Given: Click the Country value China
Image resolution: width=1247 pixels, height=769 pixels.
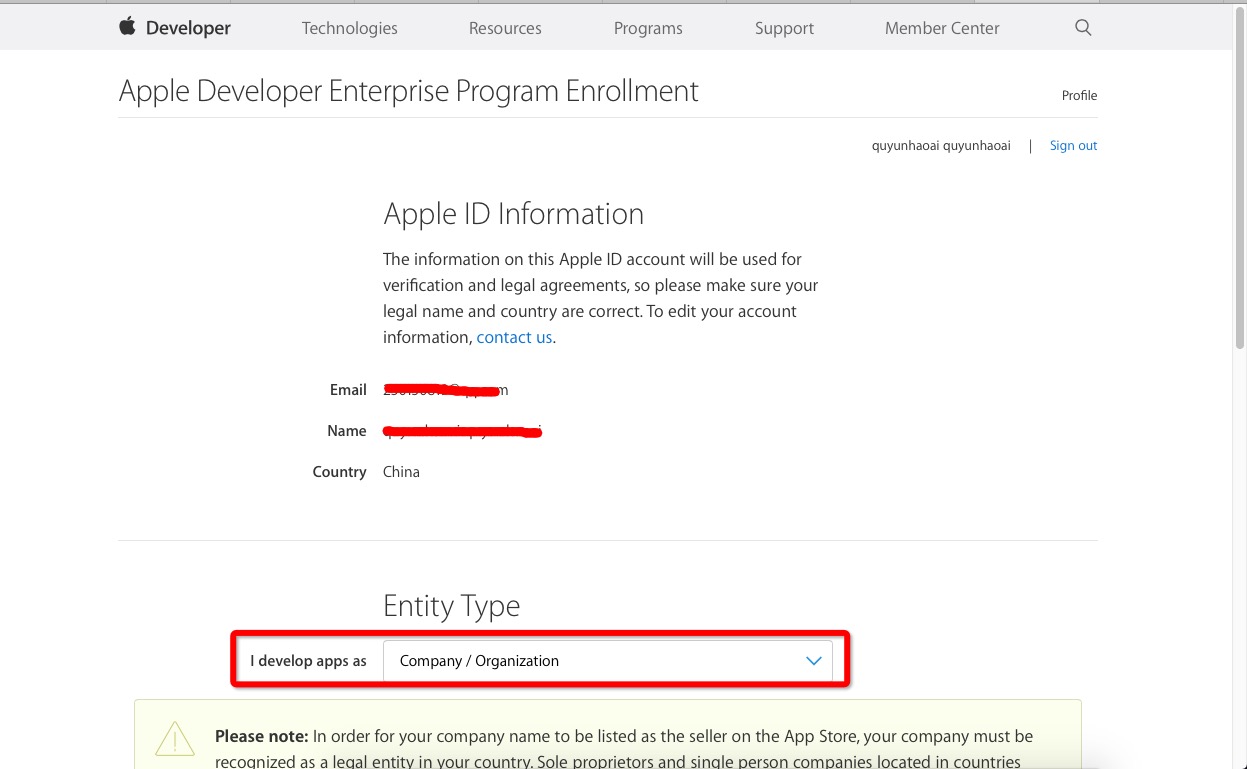Looking at the screenshot, I should 401,472.
